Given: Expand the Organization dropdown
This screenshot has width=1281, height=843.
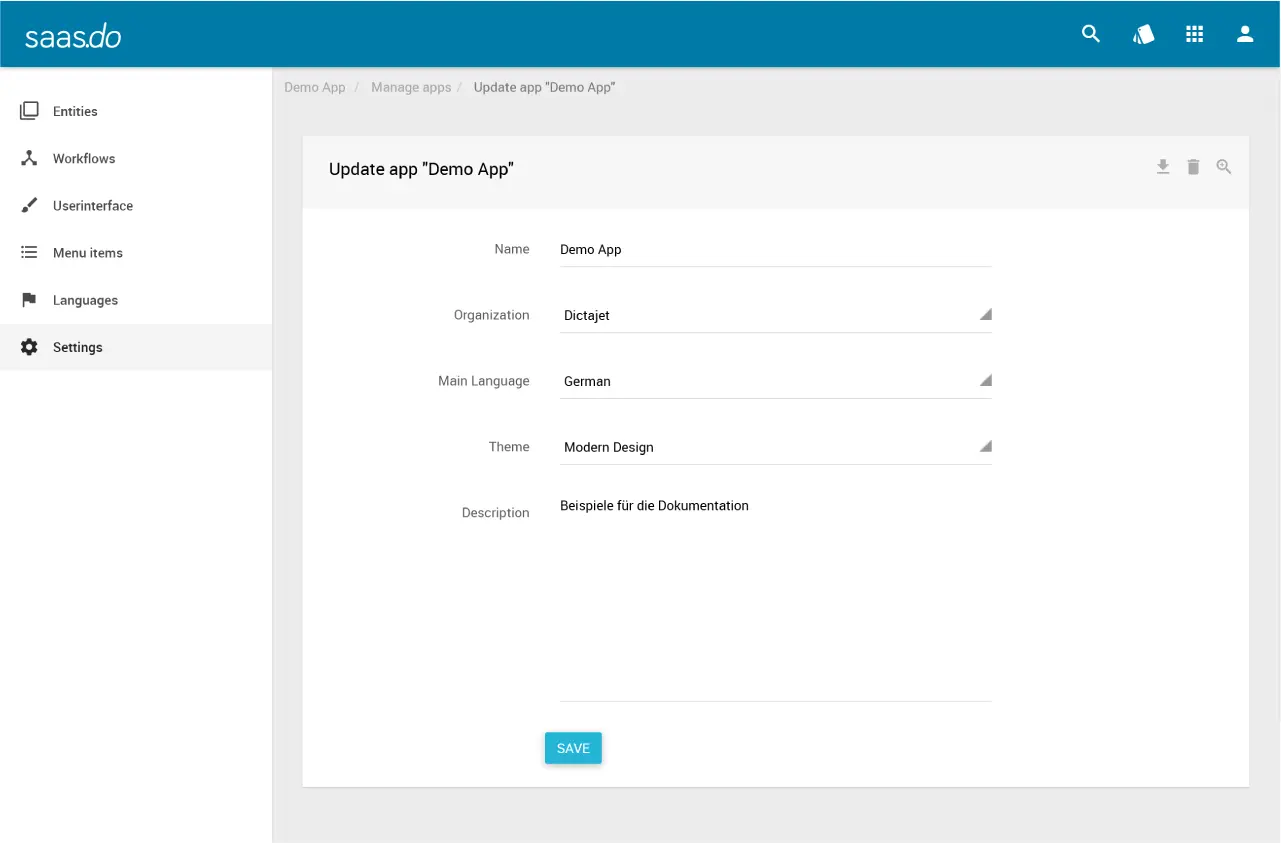Looking at the screenshot, I should (775, 315).
